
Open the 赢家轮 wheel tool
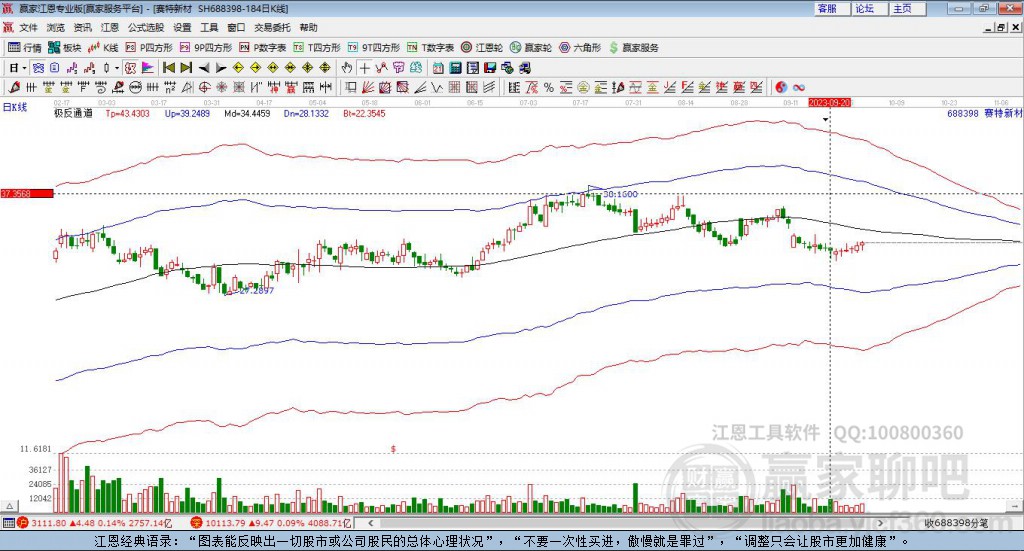[531, 48]
